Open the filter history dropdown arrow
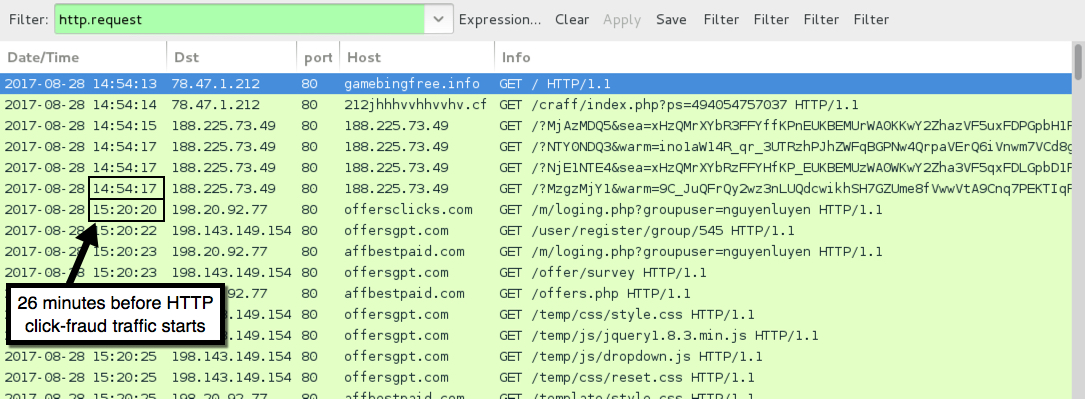Screen dimensions: 1085x399 (x=439, y=19)
